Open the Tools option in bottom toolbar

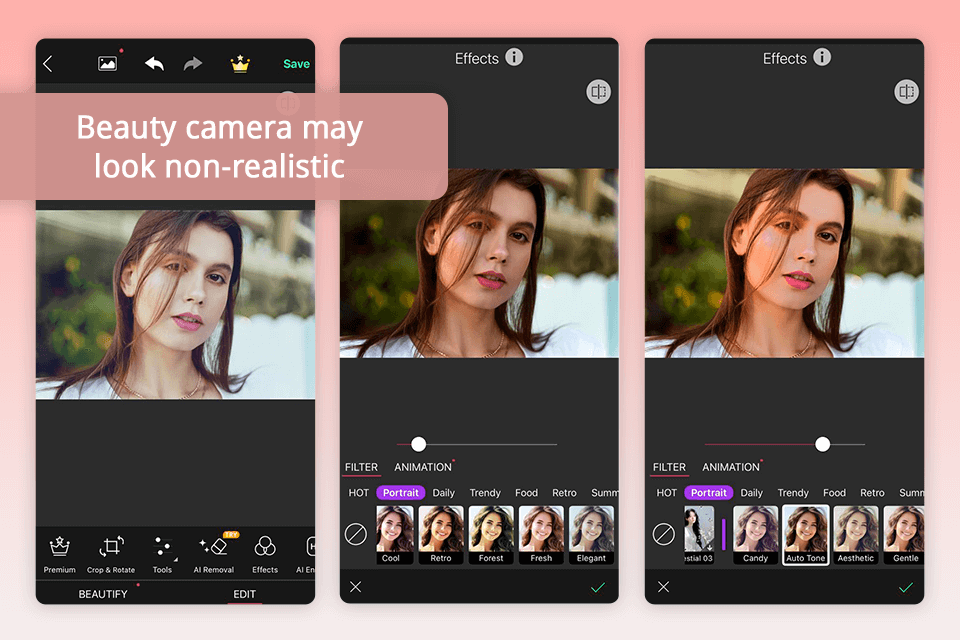point(162,555)
